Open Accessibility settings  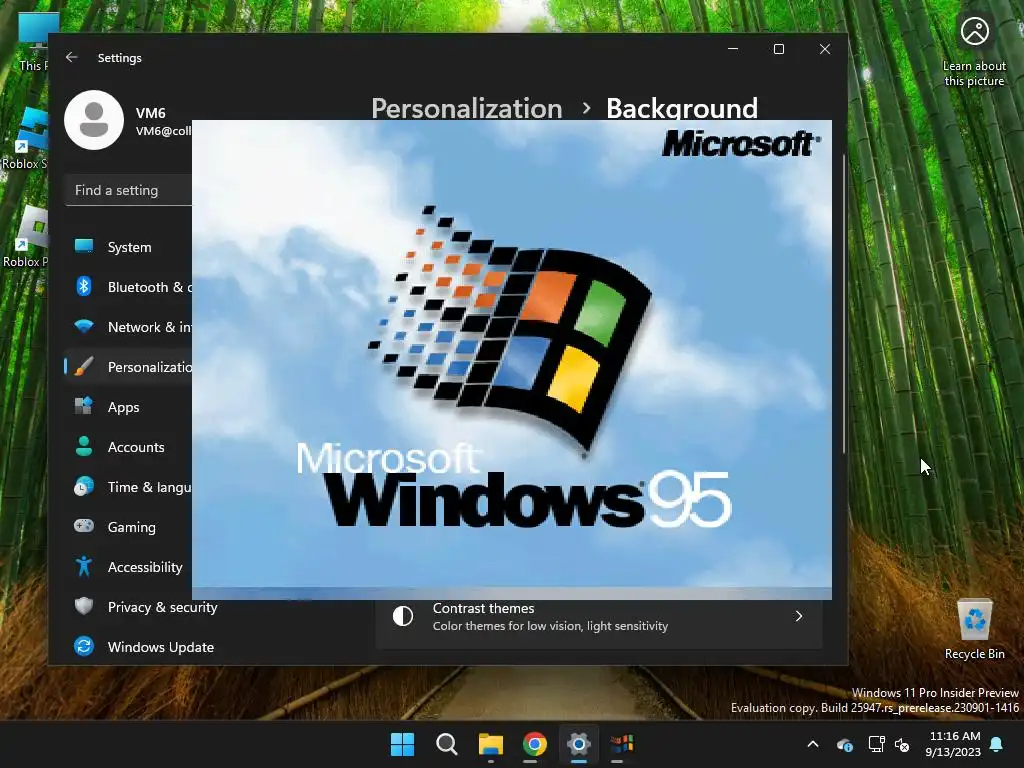coord(129,567)
